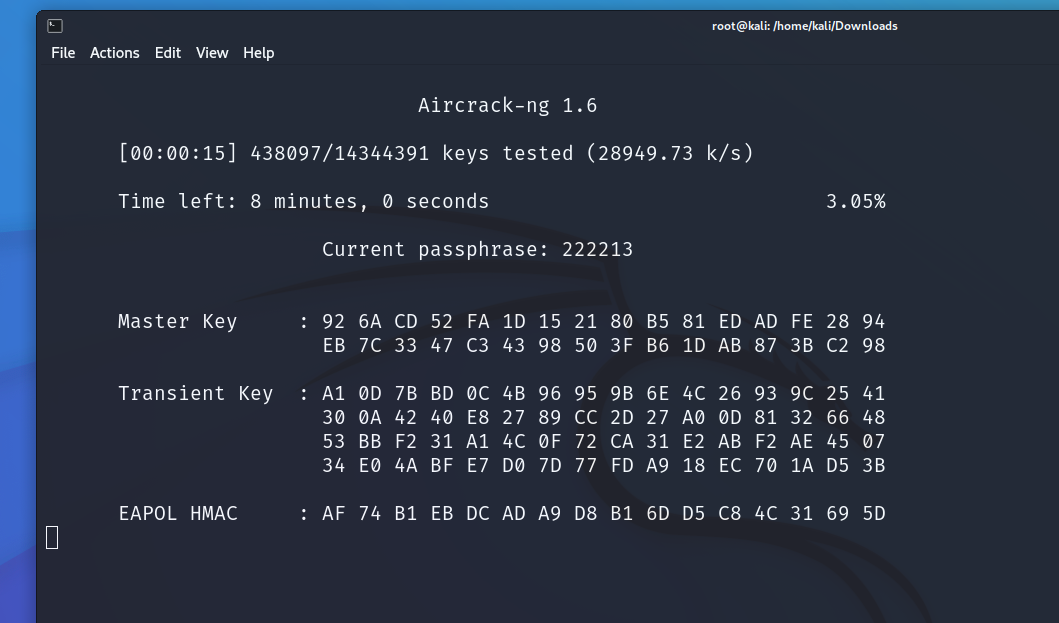Select the EAPOL HMAC hex value
This screenshot has height=623, width=1059.
604,513
